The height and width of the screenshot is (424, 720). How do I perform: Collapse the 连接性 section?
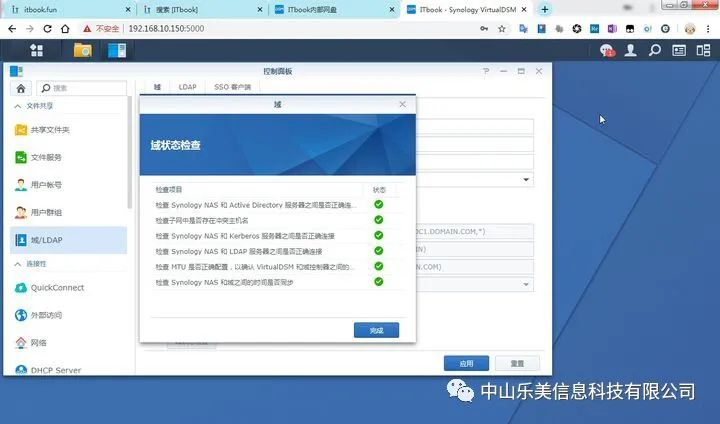(15, 264)
